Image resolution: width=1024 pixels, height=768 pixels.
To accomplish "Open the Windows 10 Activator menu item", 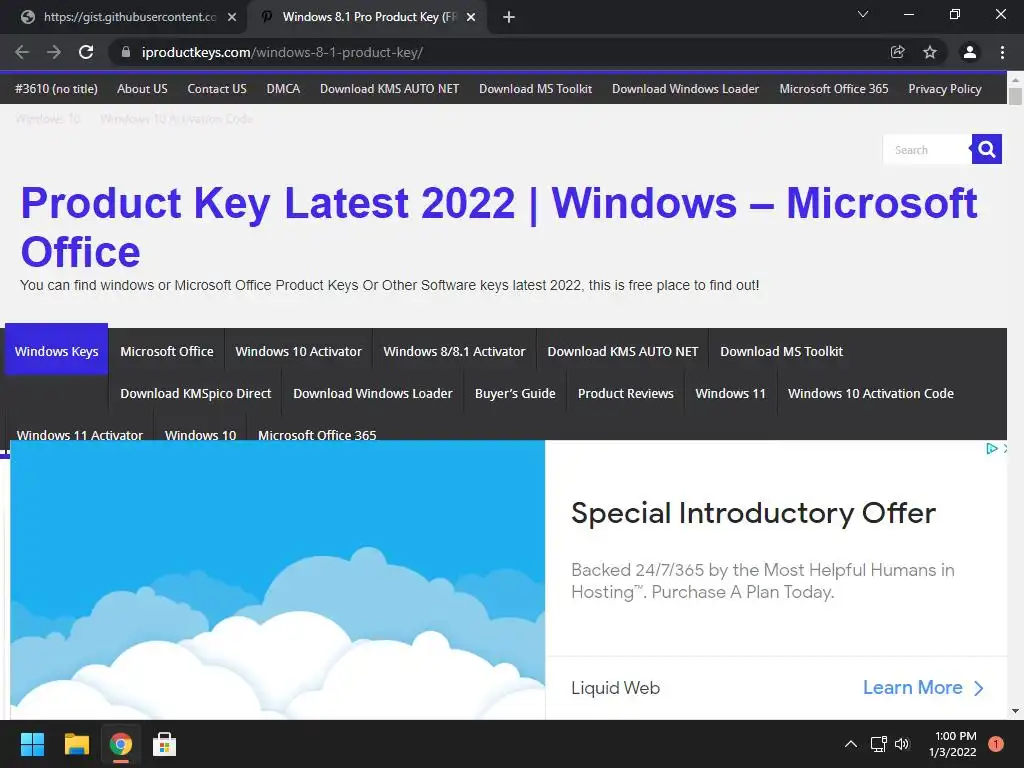I will click(x=298, y=351).
